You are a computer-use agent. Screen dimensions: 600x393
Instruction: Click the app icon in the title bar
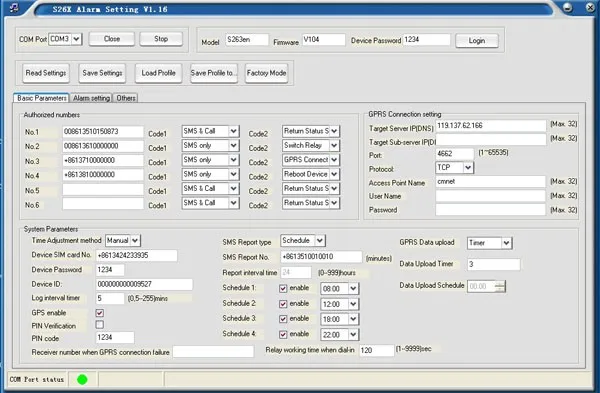pos(14,8)
